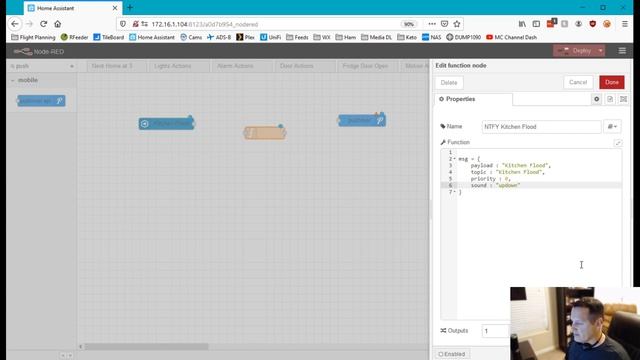Open the MC Channel Dash bookmark
The height and width of the screenshot is (360, 640).
(x=511, y=37)
